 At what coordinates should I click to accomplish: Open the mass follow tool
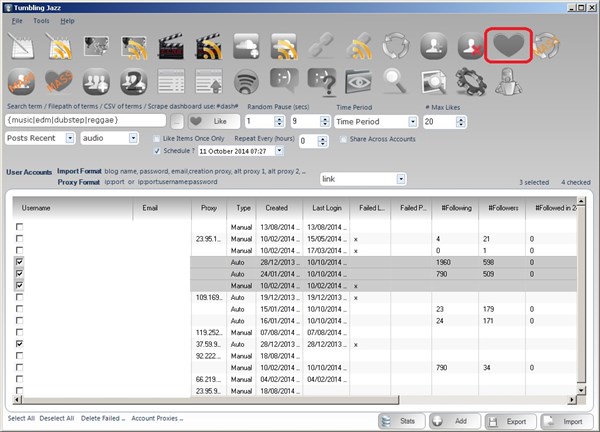pyautogui.click(x=21, y=82)
